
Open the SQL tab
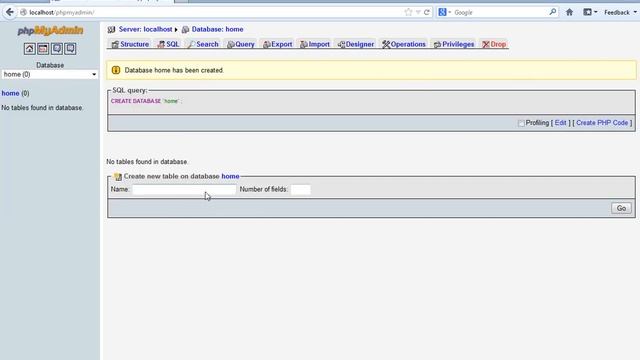[169, 44]
